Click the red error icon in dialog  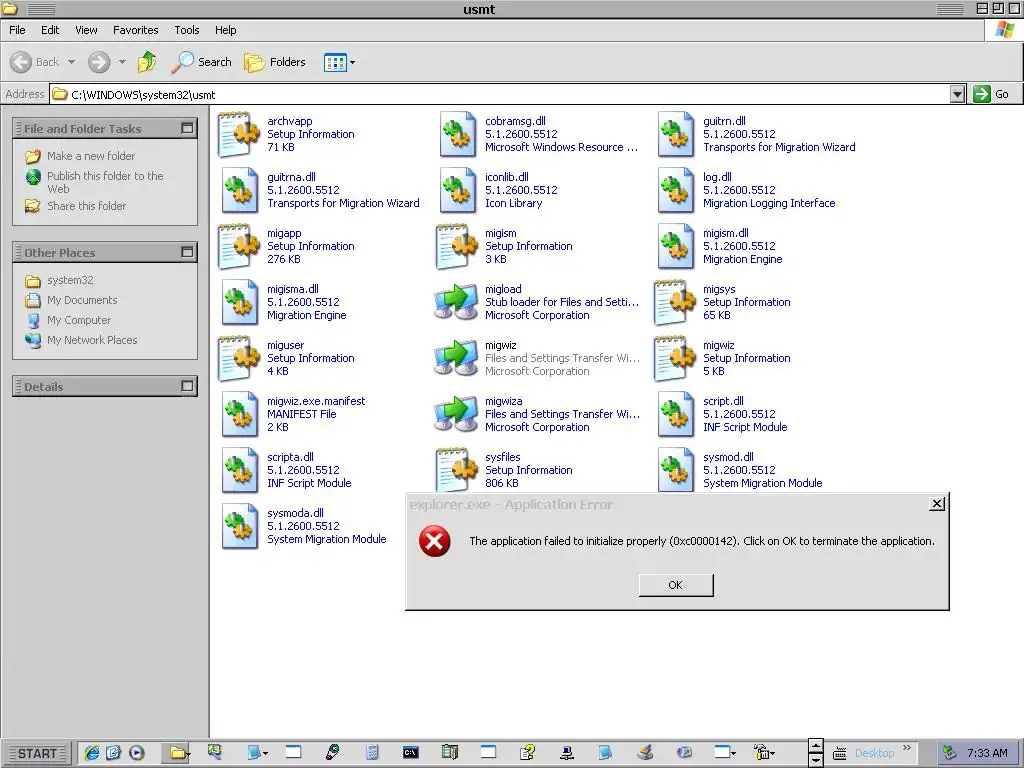tap(435, 541)
